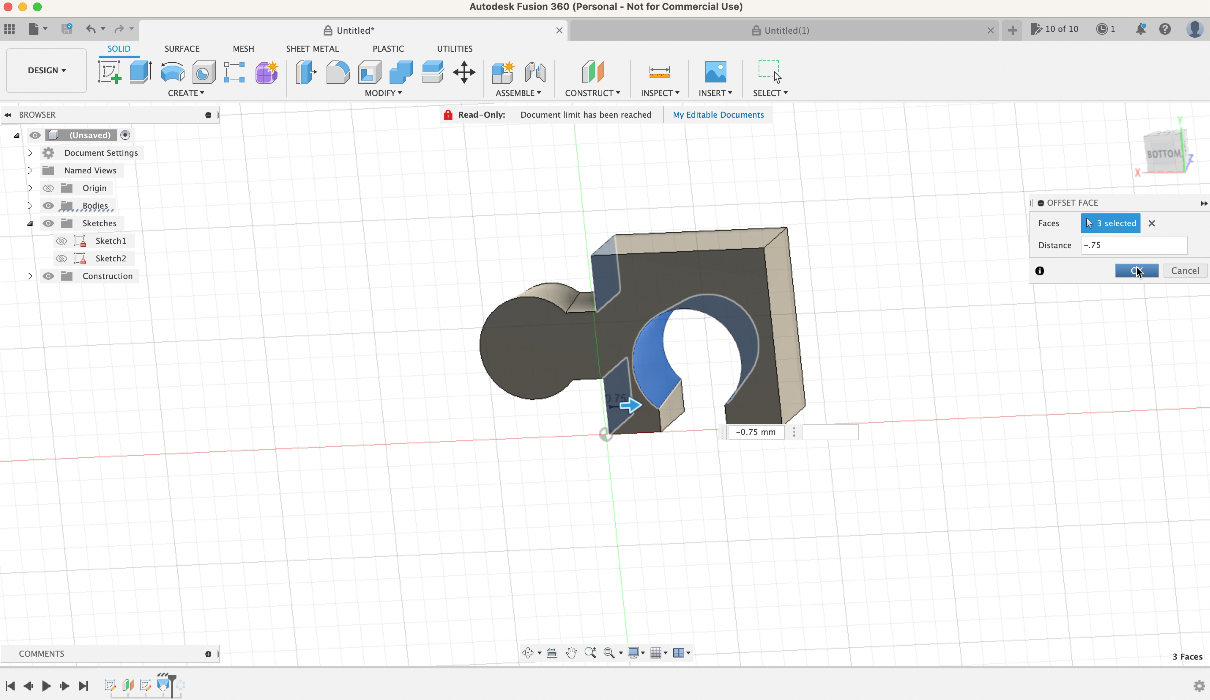Viewport: 1210px width, 700px height.
Task: Play the timeline history
Action: point(46,686)
